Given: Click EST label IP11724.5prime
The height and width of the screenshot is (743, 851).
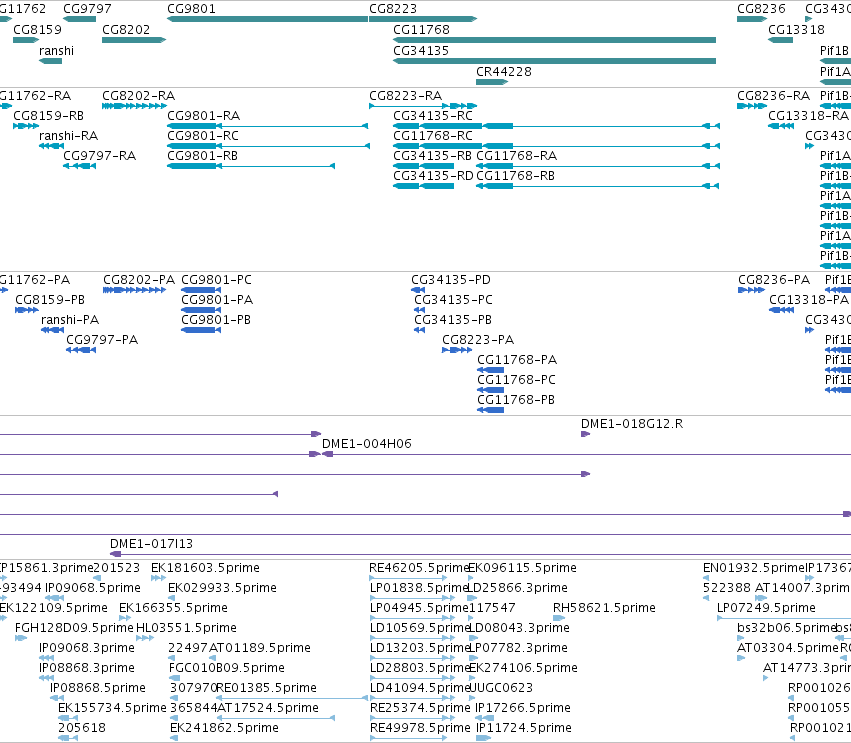Looking at the screenshot, I should (x=524, y=728).
